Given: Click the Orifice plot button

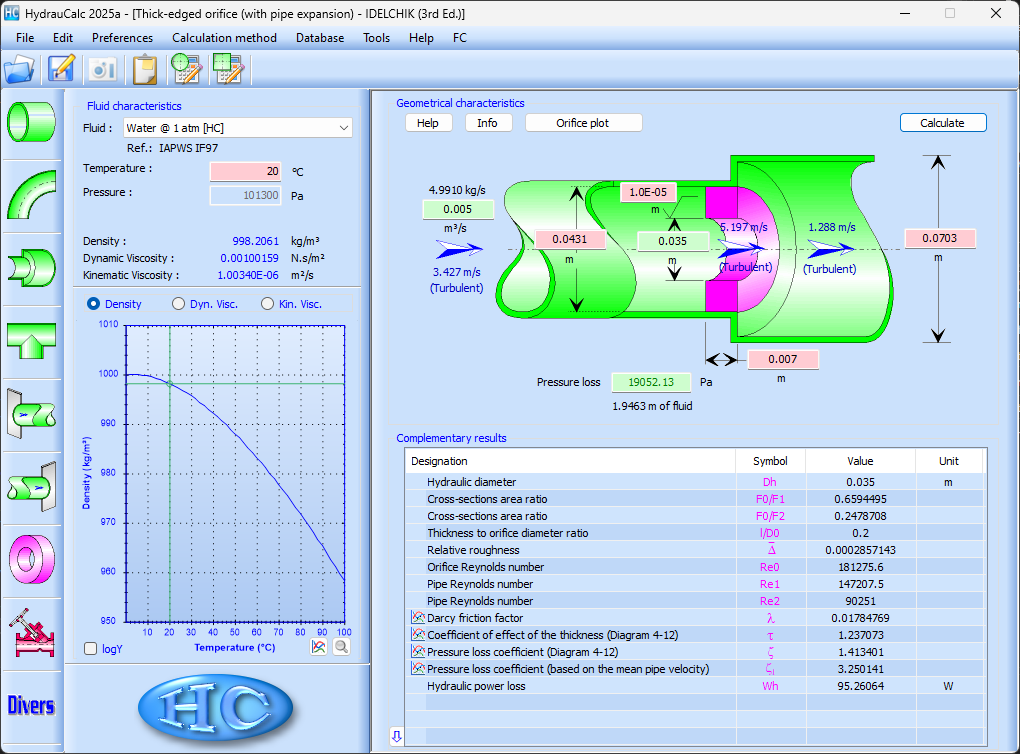Looking at the screenshot, I should [x=584, y=123].
